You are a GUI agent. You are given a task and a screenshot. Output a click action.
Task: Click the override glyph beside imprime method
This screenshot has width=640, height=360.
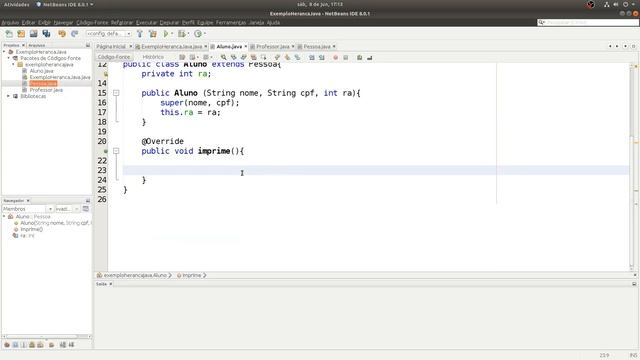pos(106,151)
